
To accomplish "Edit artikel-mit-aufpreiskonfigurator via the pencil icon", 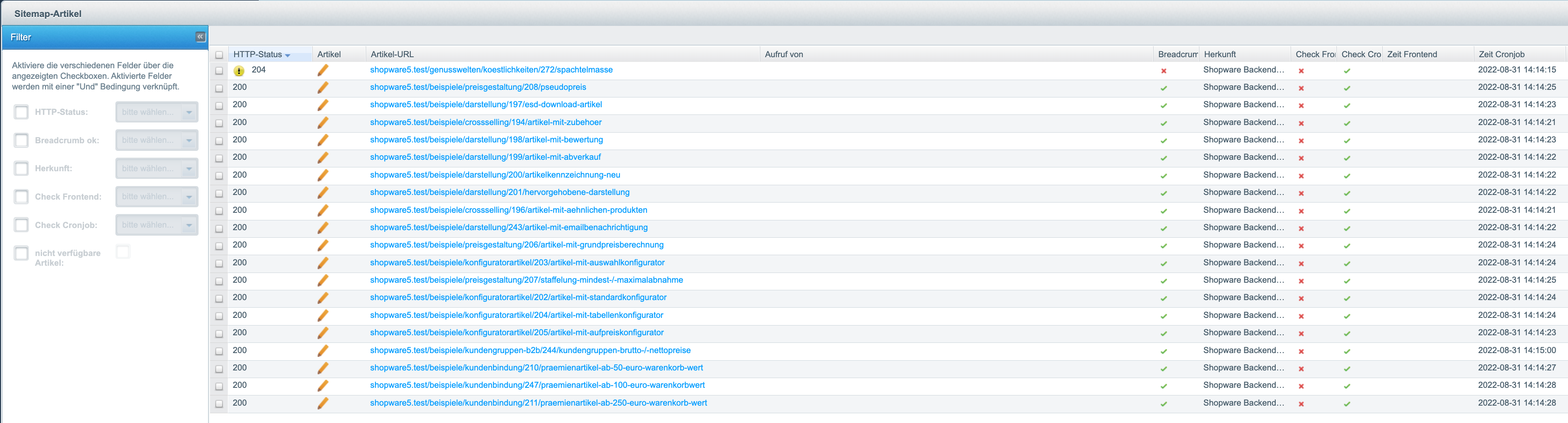I will coord(323,333).
